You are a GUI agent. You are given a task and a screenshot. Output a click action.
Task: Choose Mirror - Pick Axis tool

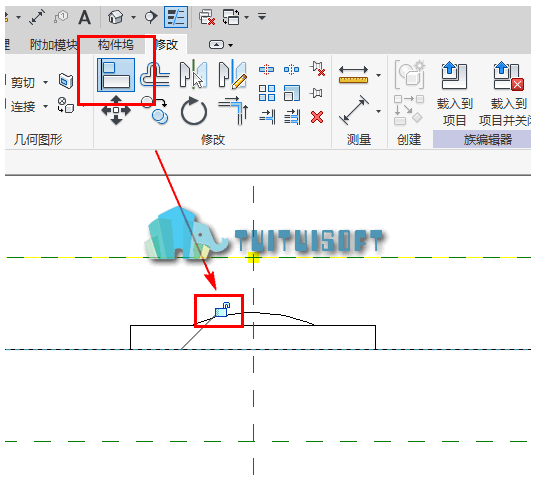pos(194,74)
